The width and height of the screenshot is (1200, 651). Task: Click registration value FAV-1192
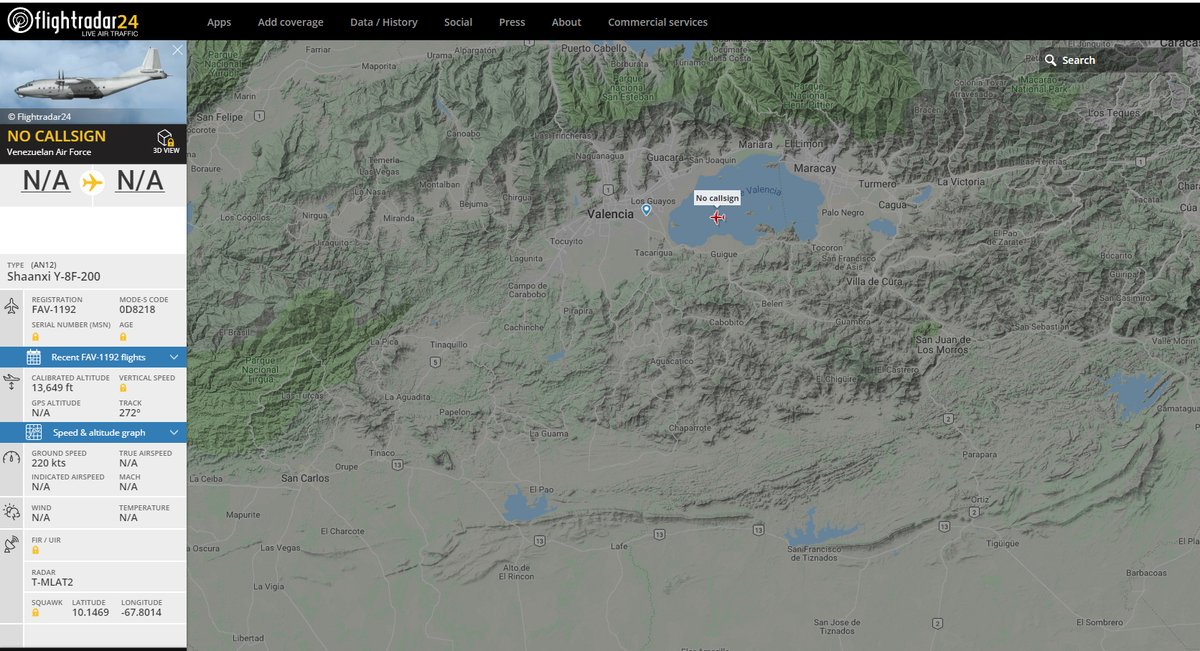[54, 310]
